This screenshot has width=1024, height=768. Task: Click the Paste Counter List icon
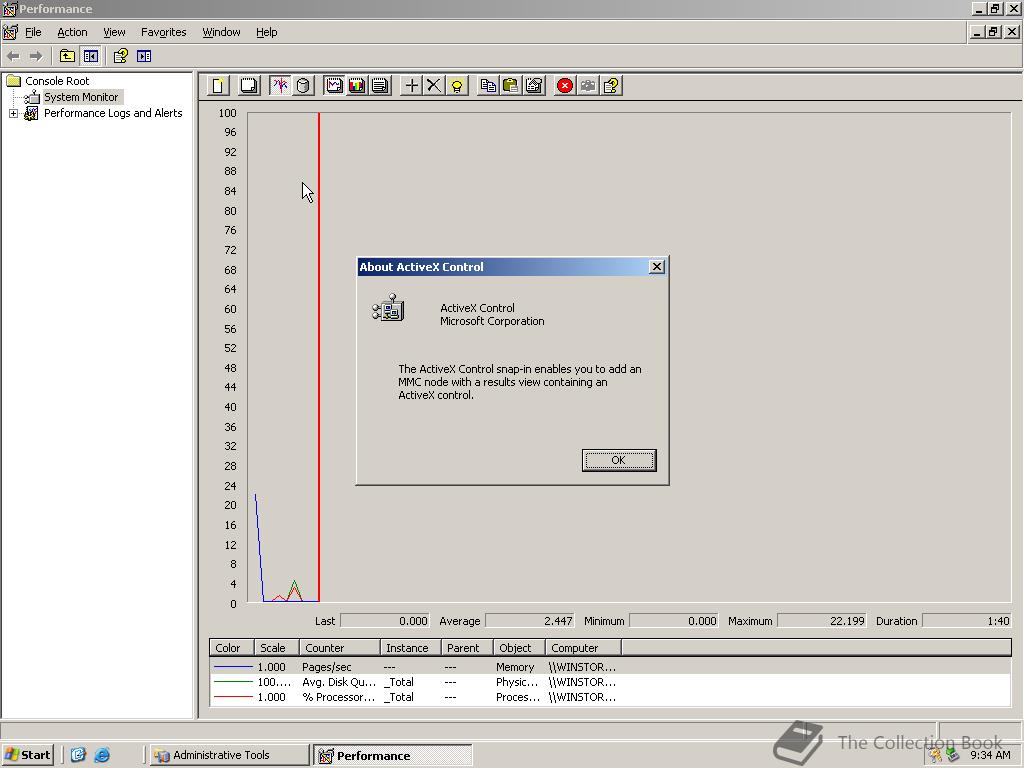[x=511, y=86]
